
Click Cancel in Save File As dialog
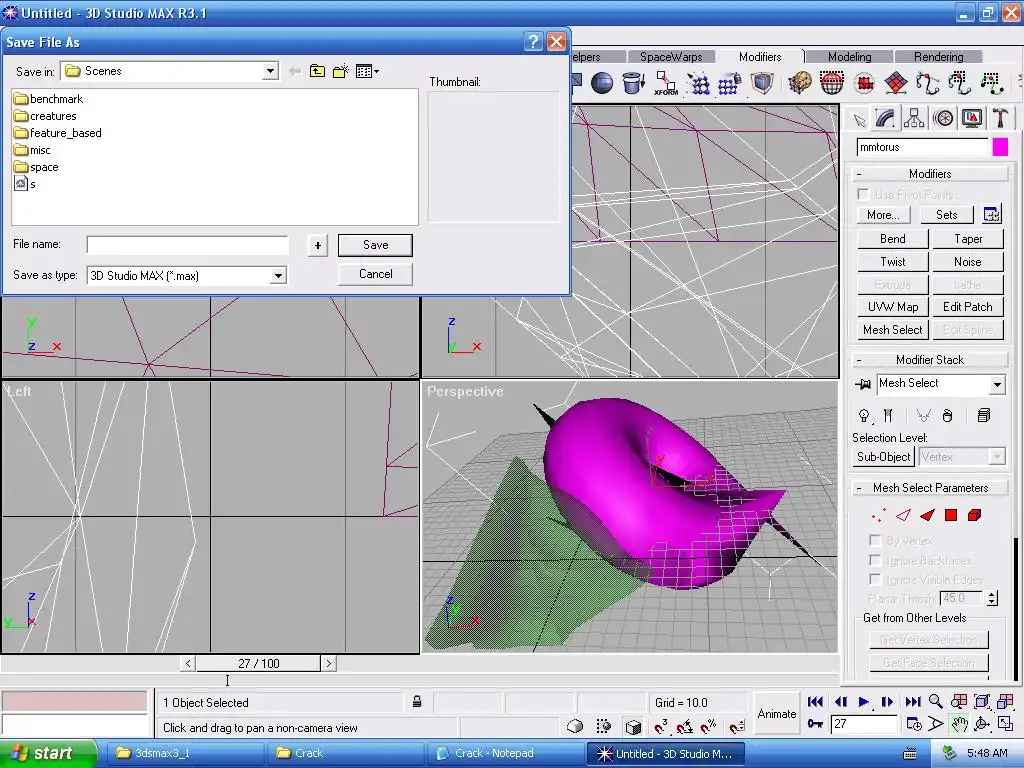(376, 274)
